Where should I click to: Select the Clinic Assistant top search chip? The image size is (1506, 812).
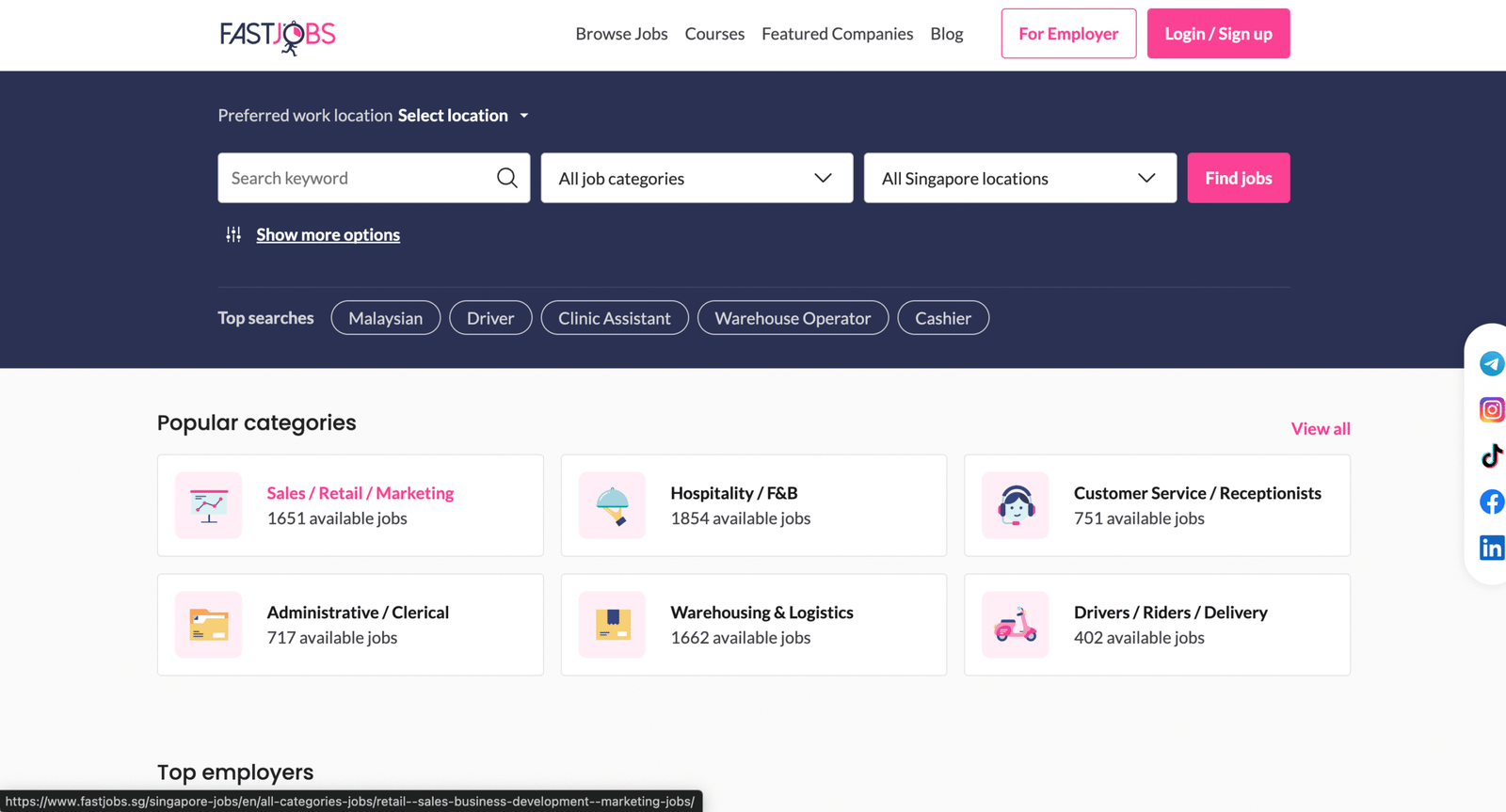point(615,318)
